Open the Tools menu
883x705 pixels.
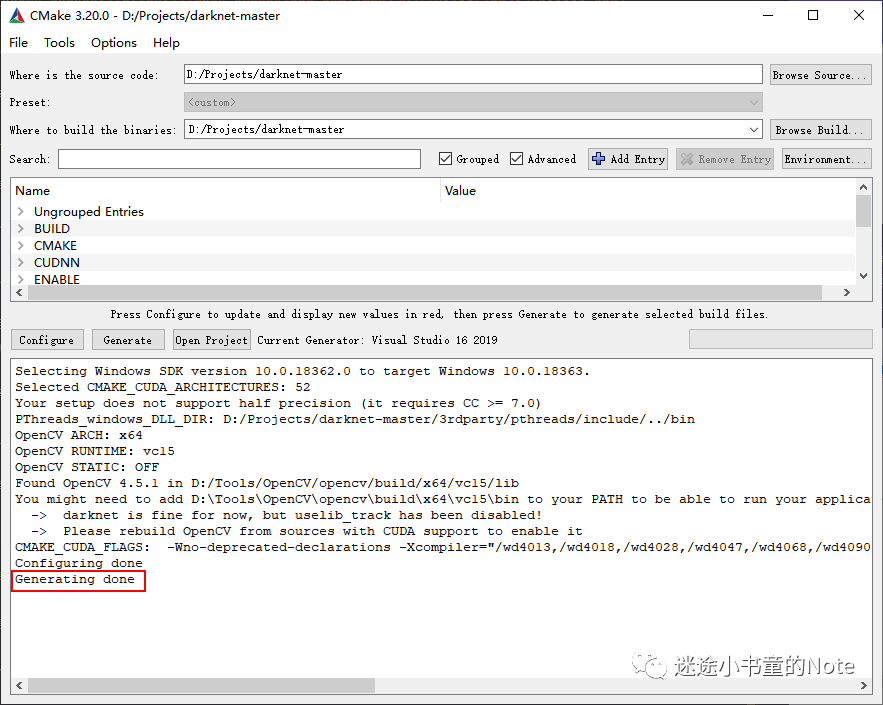click(x=59, y=43)
